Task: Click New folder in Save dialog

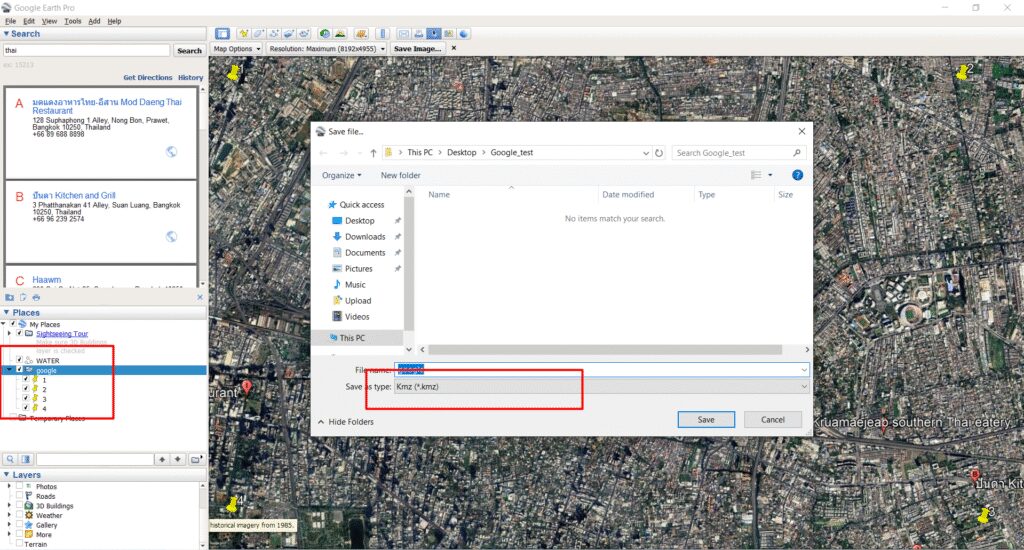Action: coord(400,175)
